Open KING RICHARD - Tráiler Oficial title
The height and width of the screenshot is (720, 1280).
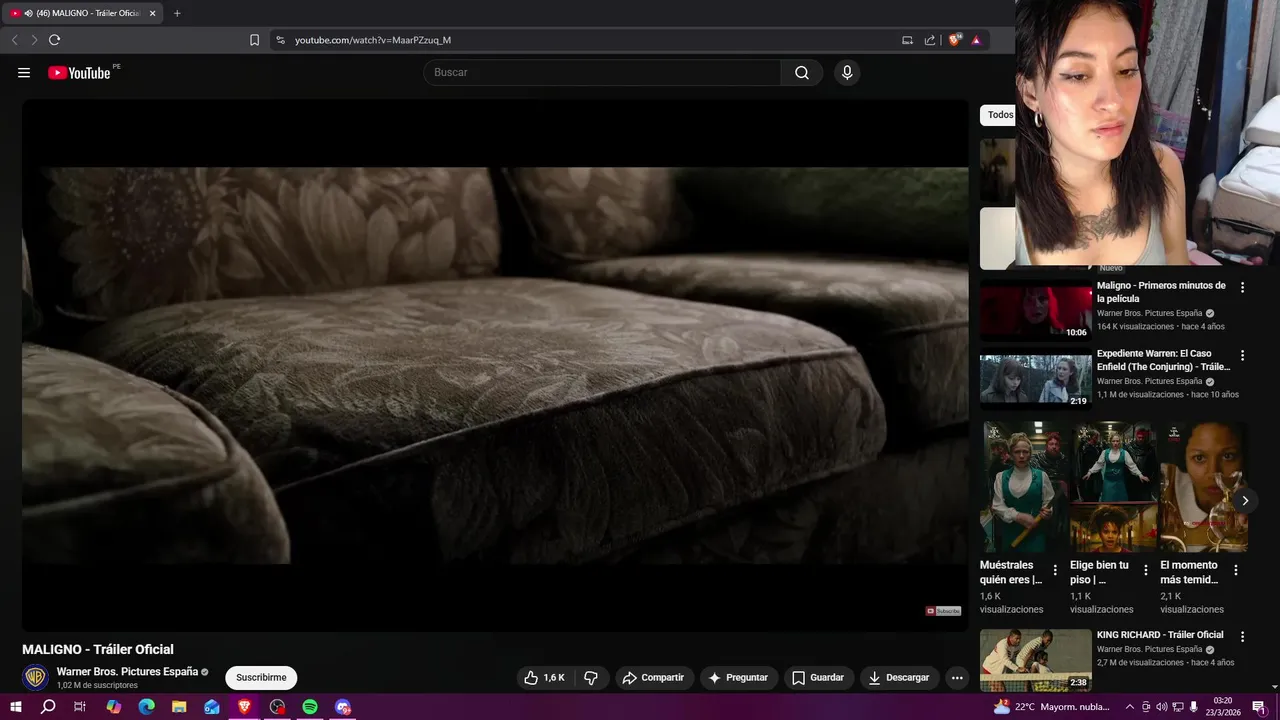point(1160,635)
